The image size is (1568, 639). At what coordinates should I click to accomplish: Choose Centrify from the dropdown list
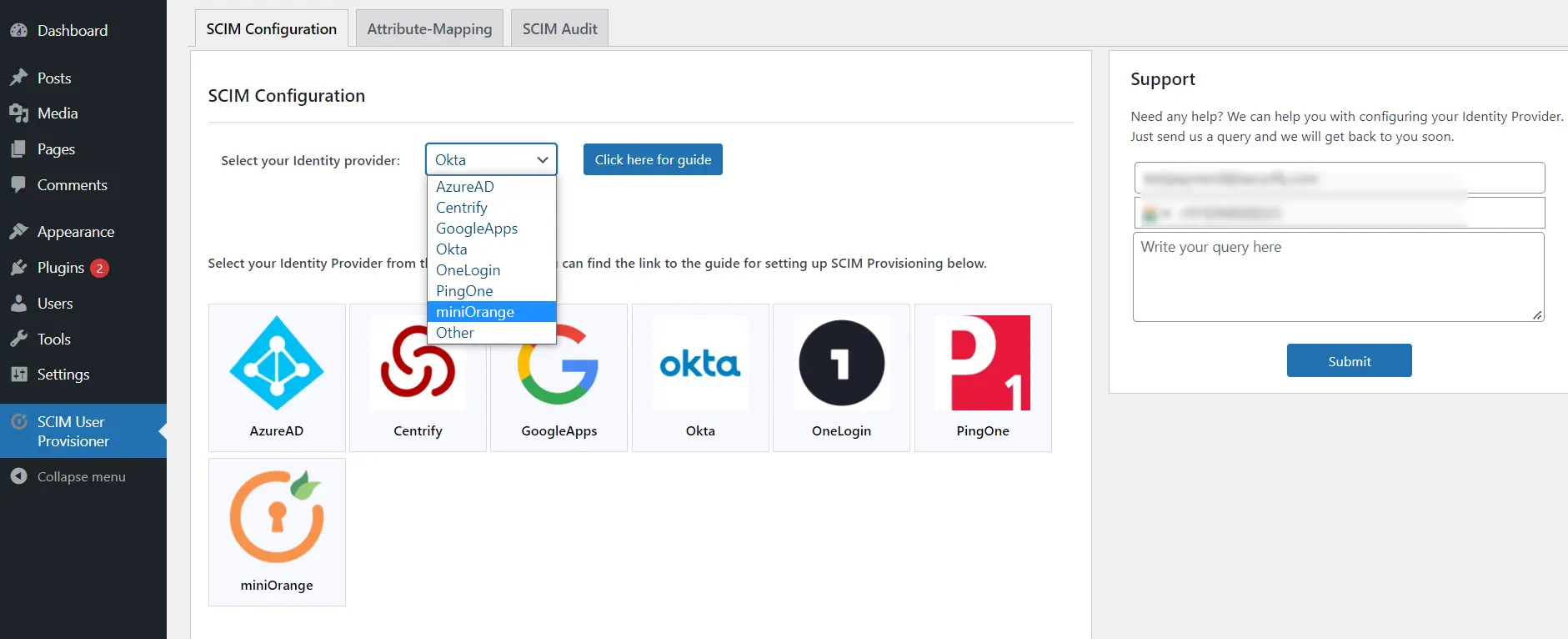491,208
